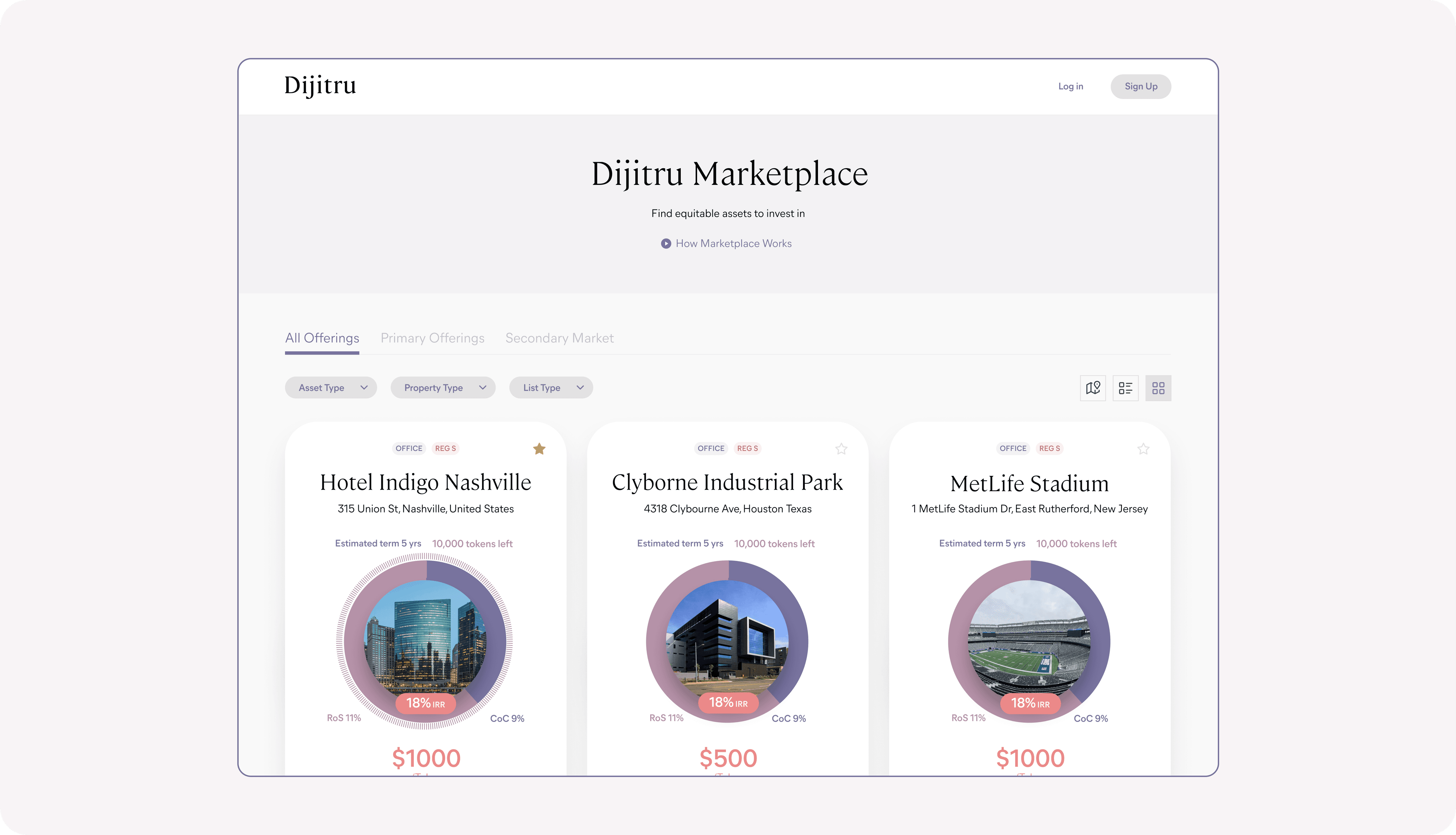
Task: Open the List Type dropdown
Action: point(550,388)
